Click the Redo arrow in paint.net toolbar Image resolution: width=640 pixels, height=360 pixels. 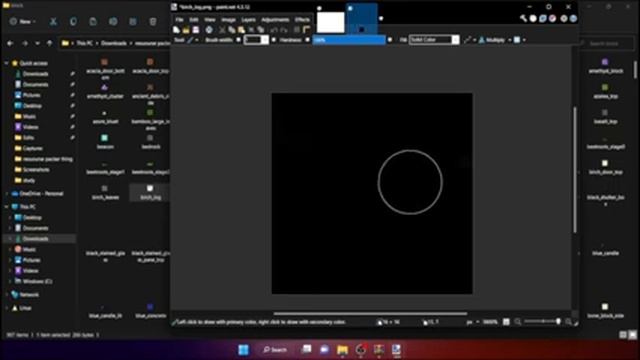pos(284,30)
